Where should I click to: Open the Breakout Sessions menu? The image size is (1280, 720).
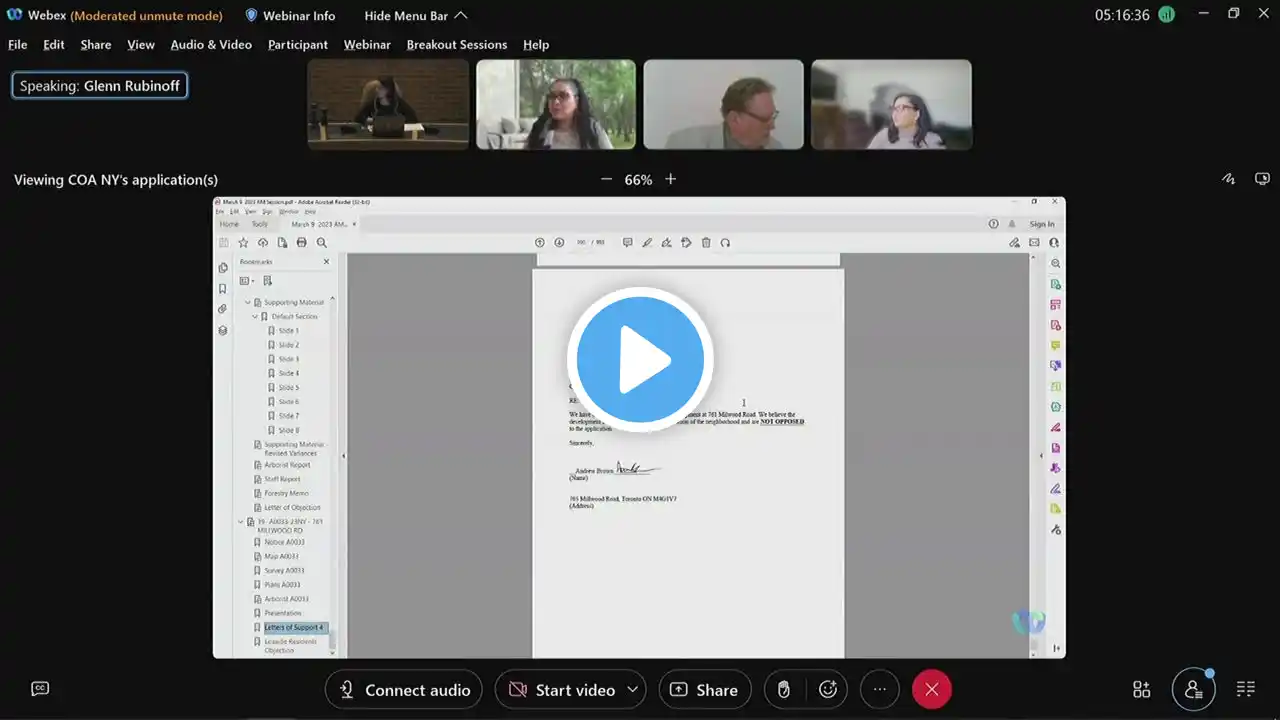pos(456,45)
